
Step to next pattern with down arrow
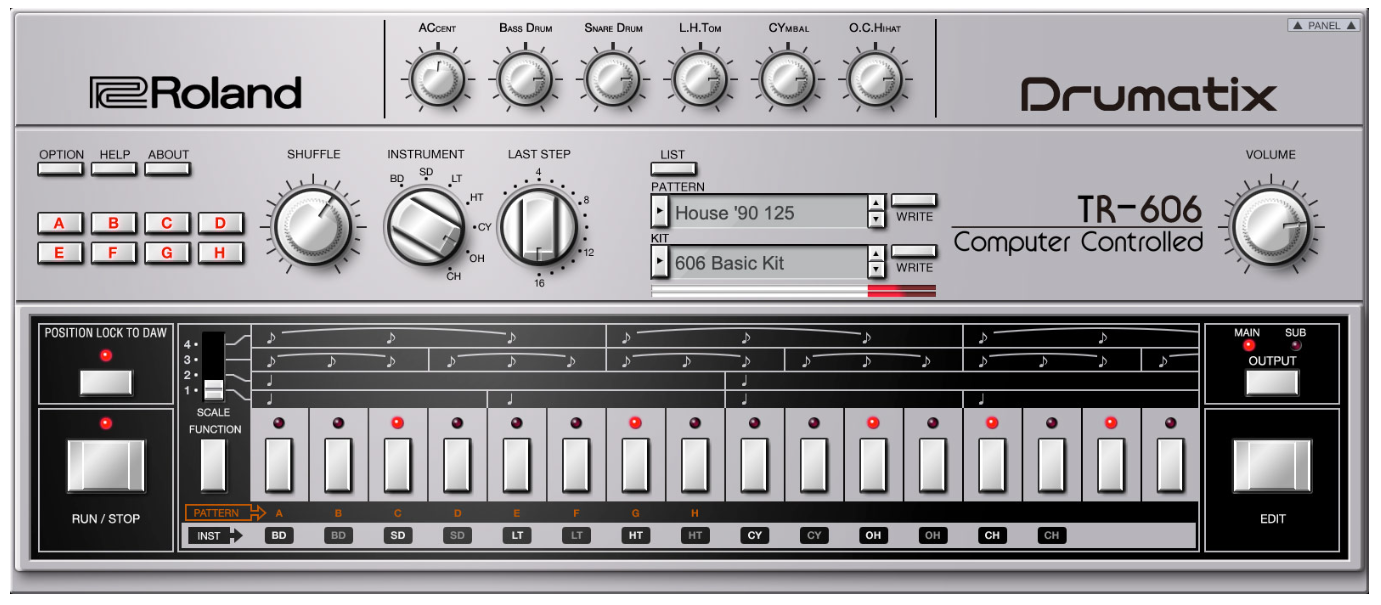pyautogui.click(x=876, y=220)
